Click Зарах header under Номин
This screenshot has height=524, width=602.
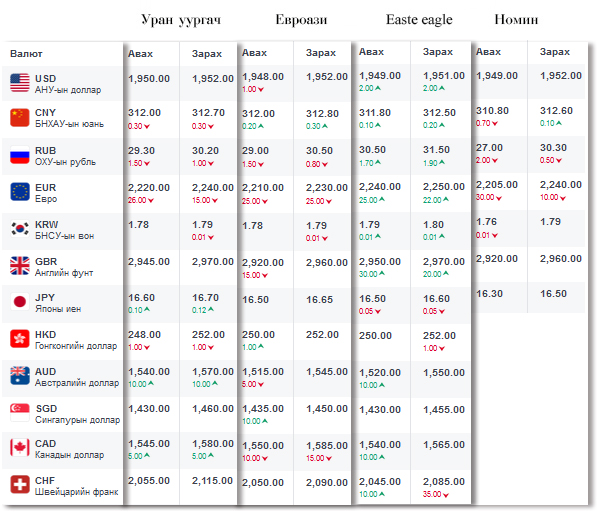click(555, 52)
